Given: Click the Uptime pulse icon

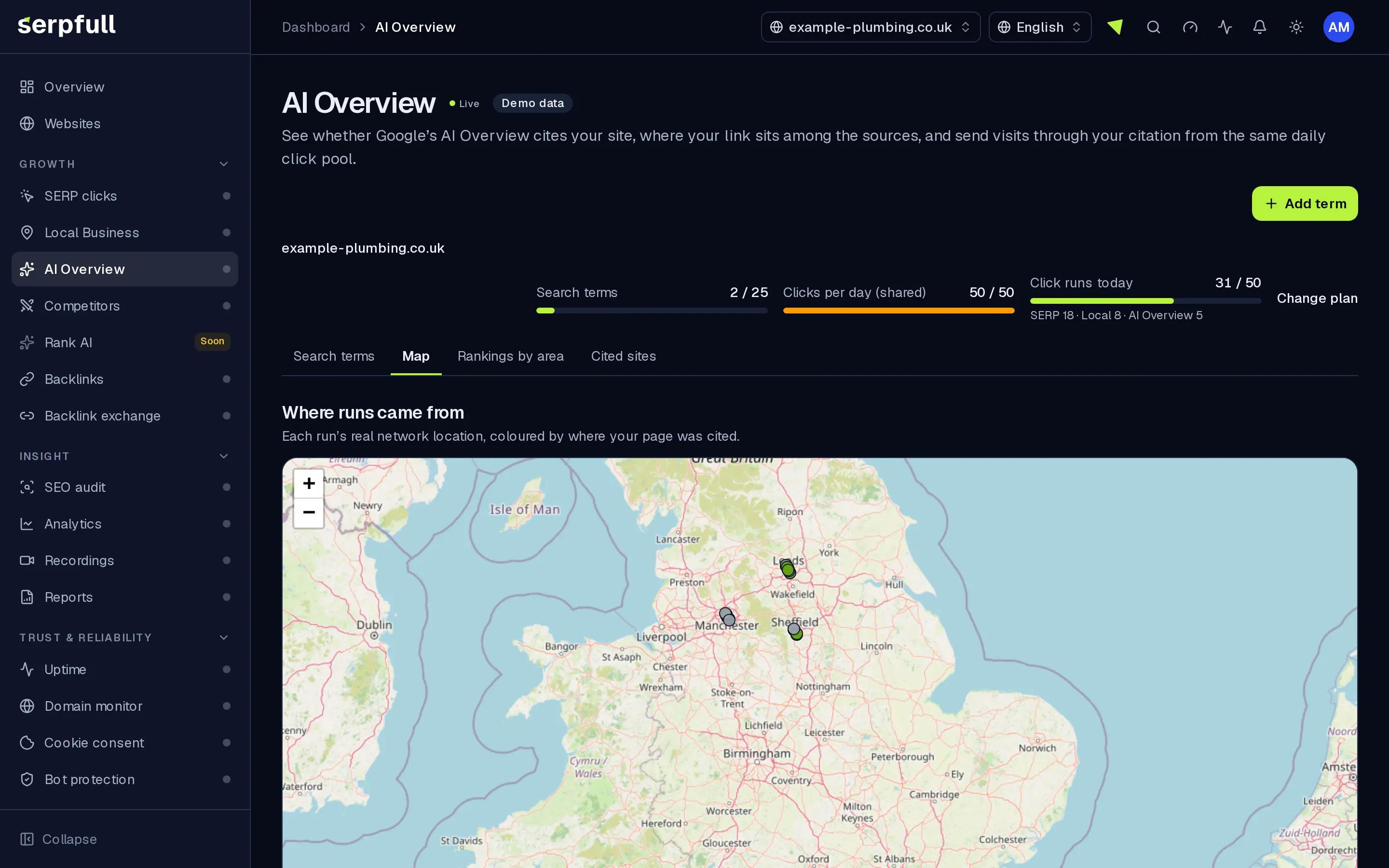Looking at the screenshot, I should click(x=27, y=669).
